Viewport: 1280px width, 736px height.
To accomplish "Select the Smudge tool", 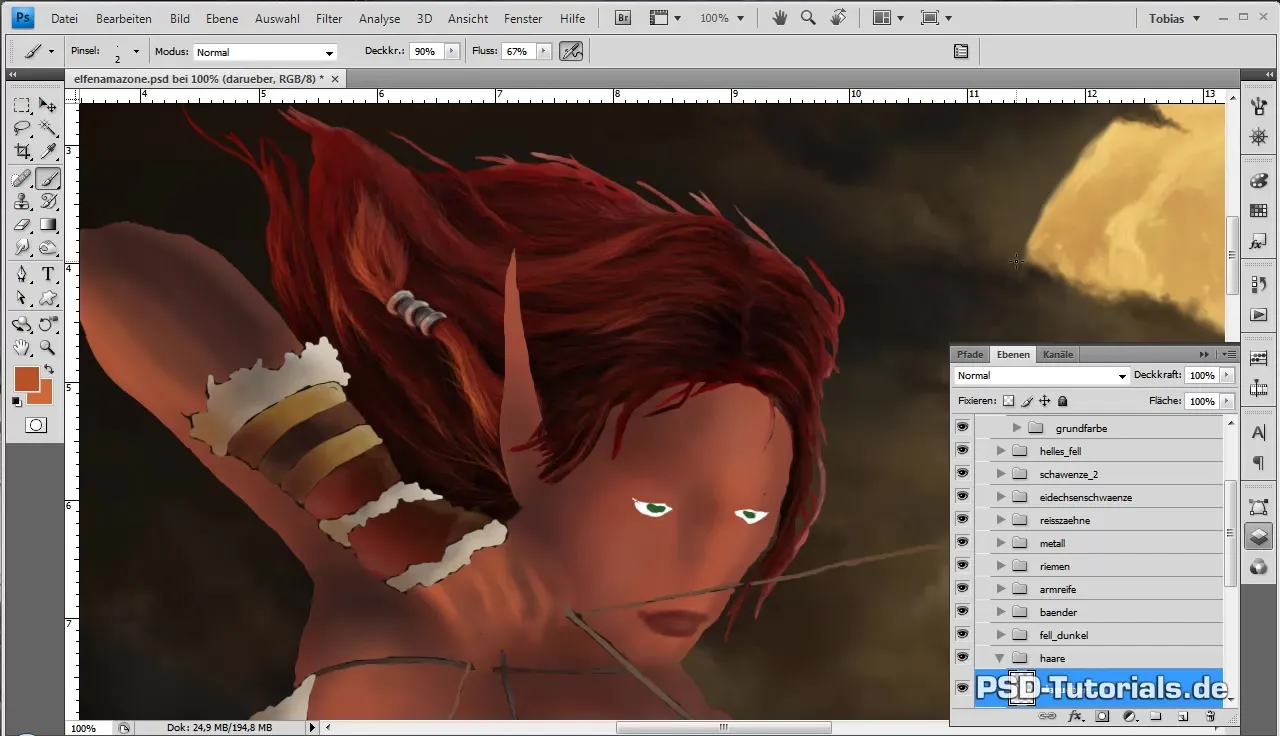I will pyautogui.click(x=21, y=248).
